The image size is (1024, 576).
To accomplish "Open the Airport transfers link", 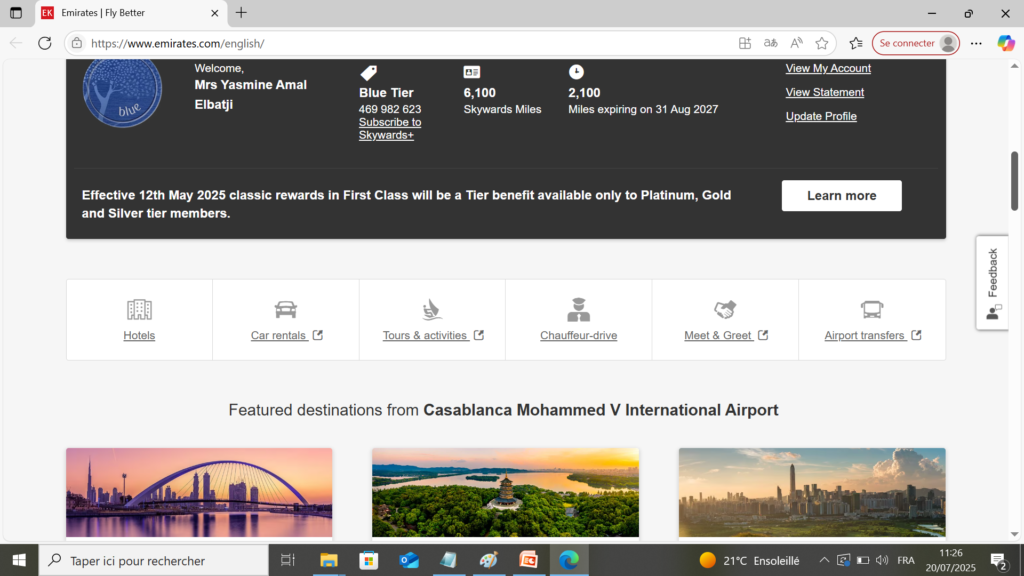I will tap(872, 335).
